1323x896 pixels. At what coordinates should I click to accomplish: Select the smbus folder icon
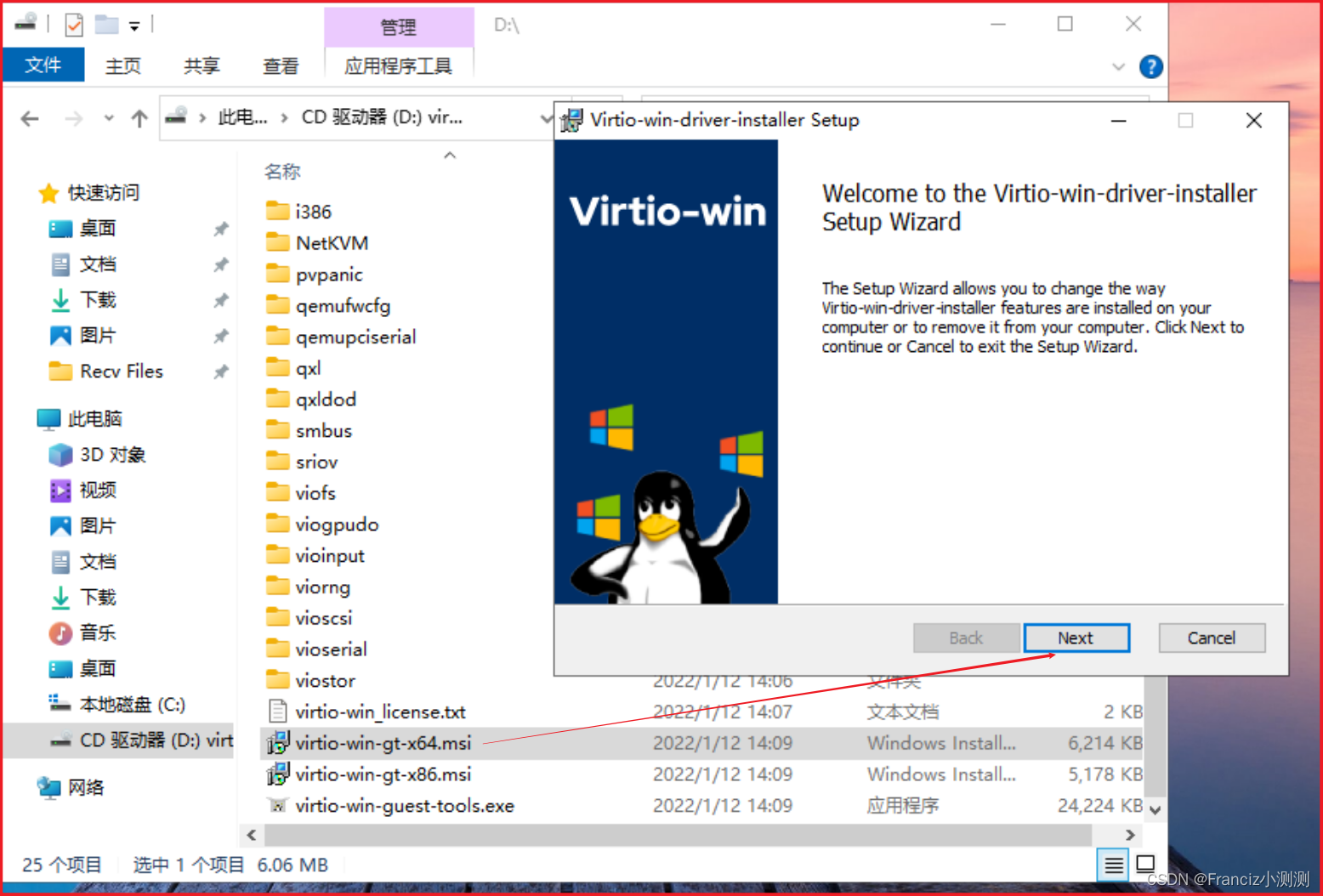277,430
